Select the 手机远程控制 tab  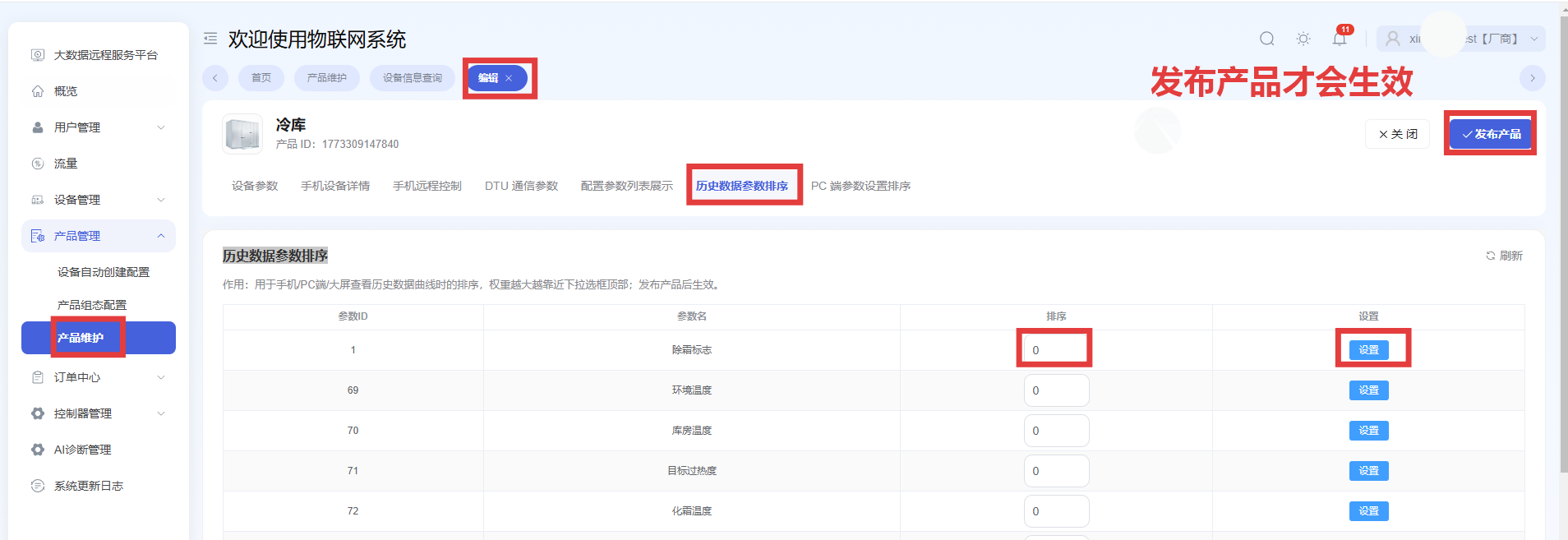[427, 186]
